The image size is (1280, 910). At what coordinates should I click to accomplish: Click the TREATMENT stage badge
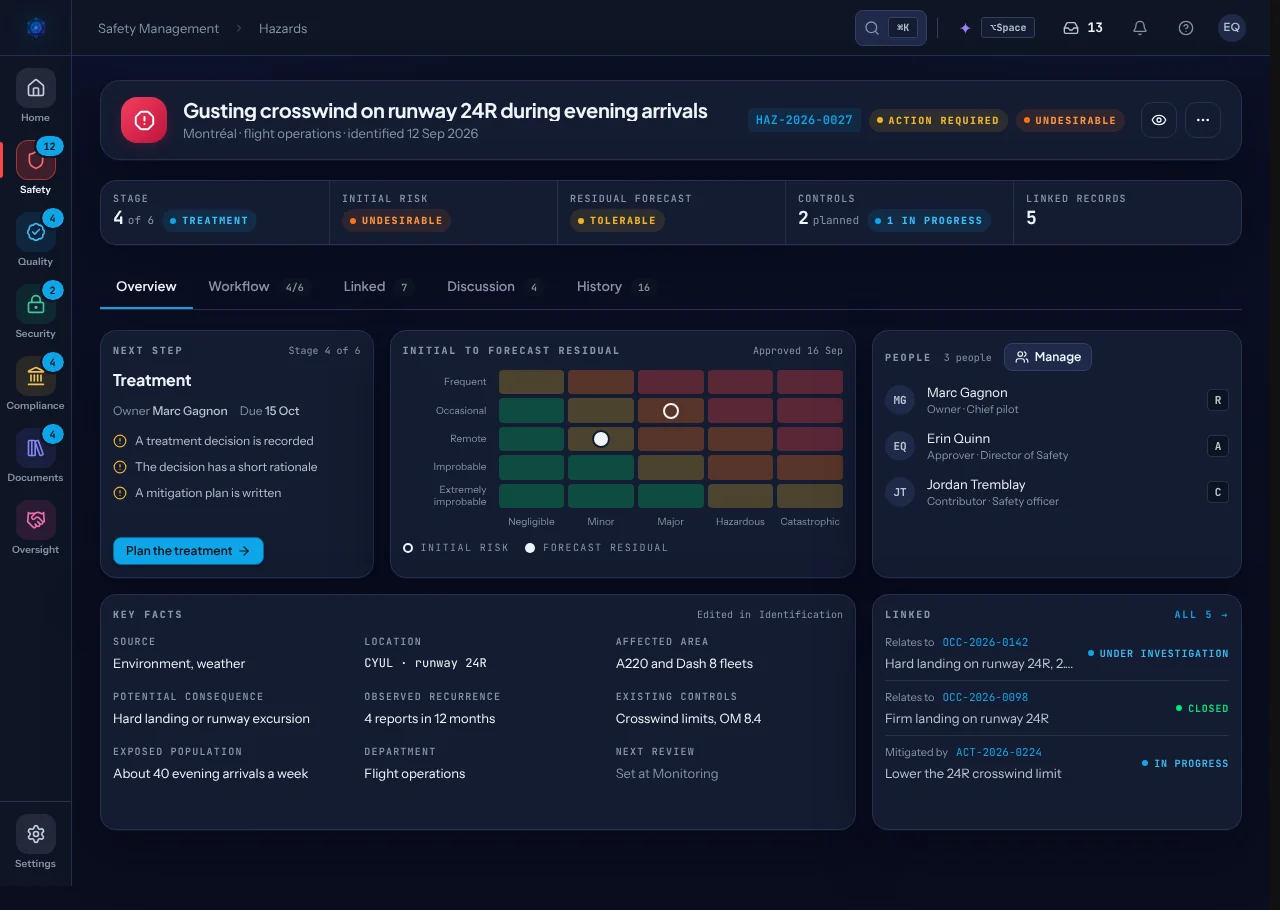208,221
